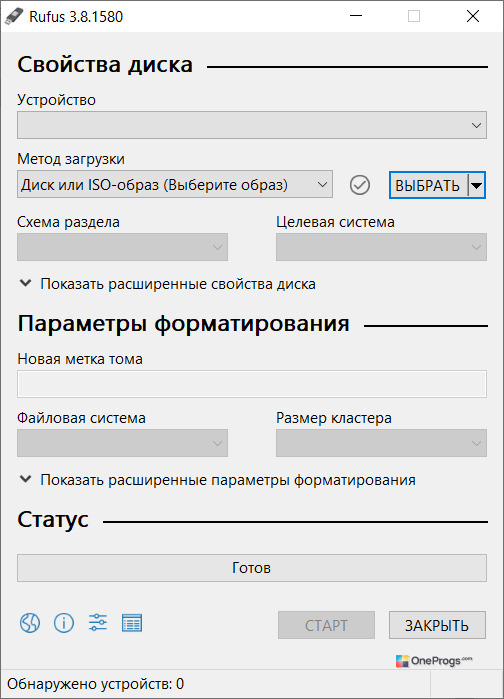504x699 pixels.
Task: Click the ЗАКРЫТЬ button
Action: click(437, 625)
